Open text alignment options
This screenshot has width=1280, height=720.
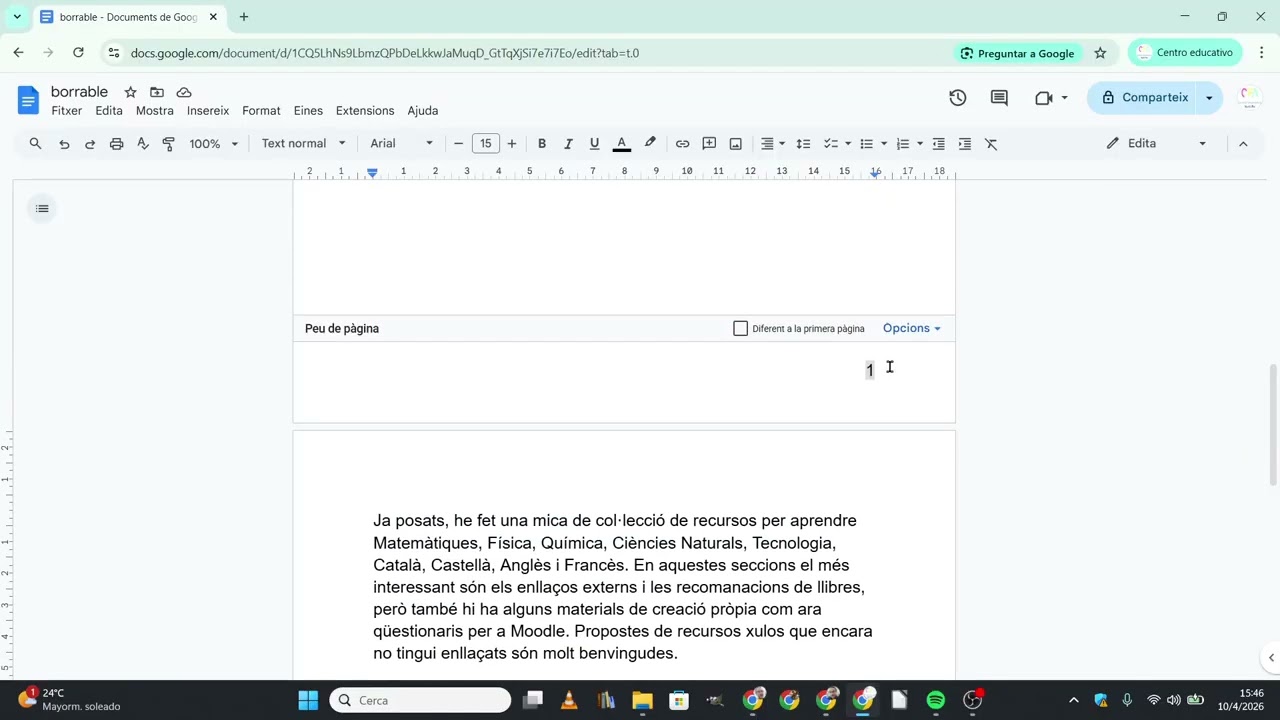[773, 144]
